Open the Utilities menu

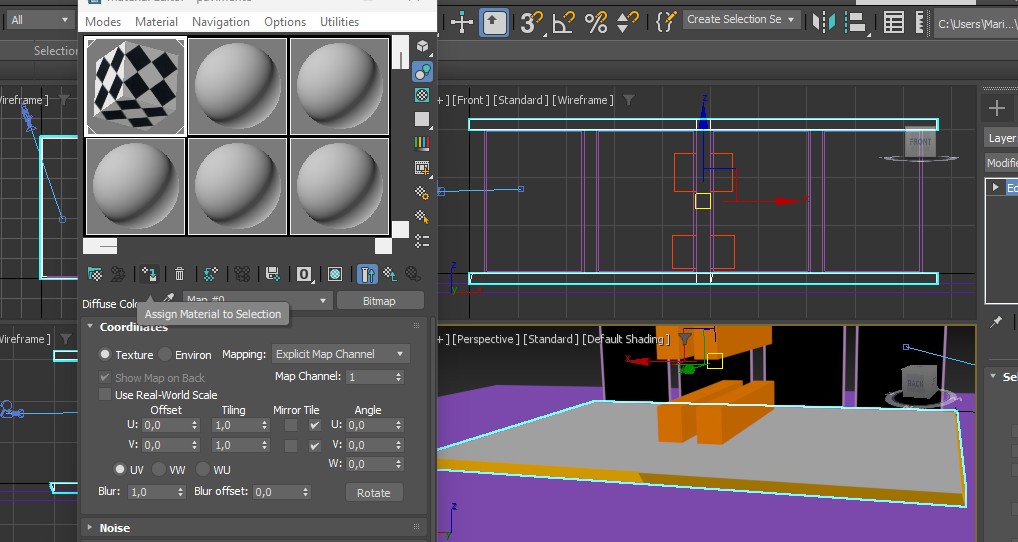pos(339,22)
